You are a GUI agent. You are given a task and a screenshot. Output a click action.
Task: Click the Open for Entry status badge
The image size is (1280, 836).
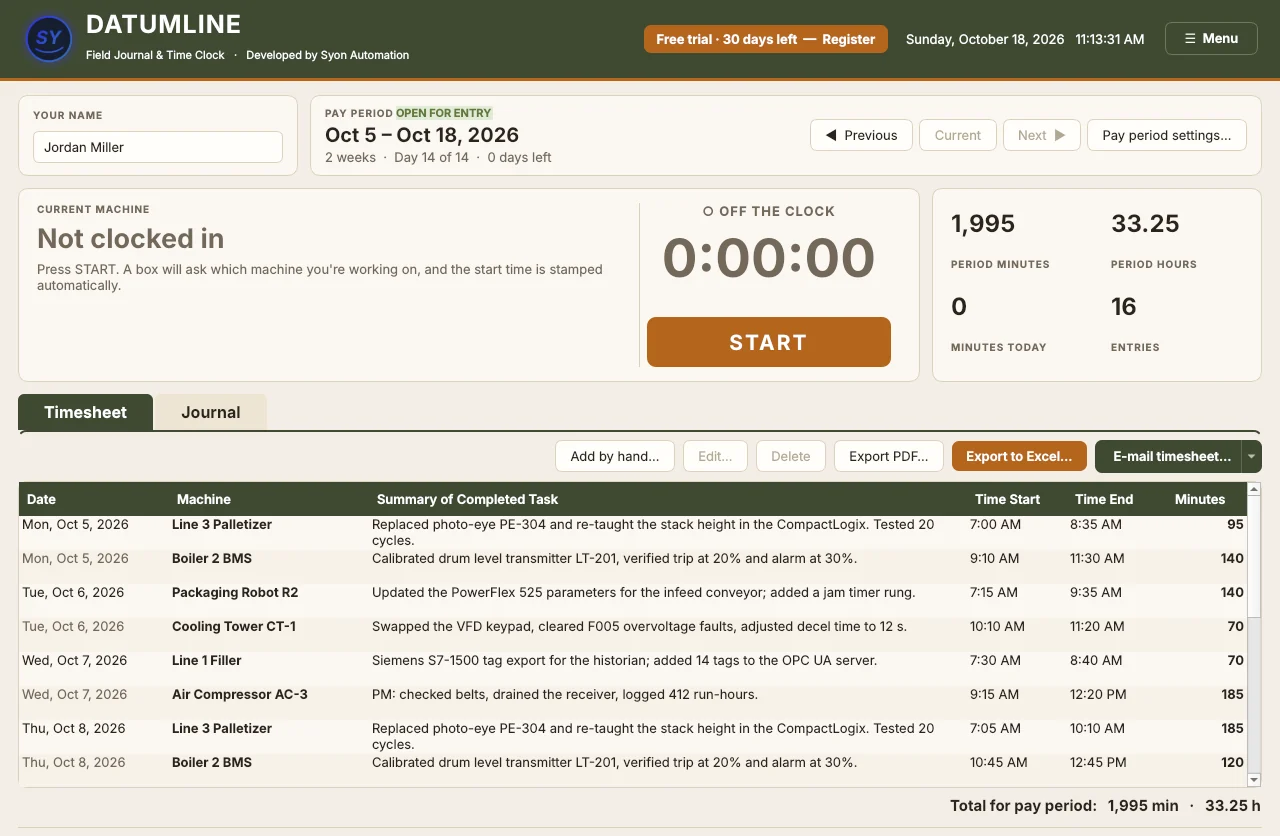coord(444,113)
